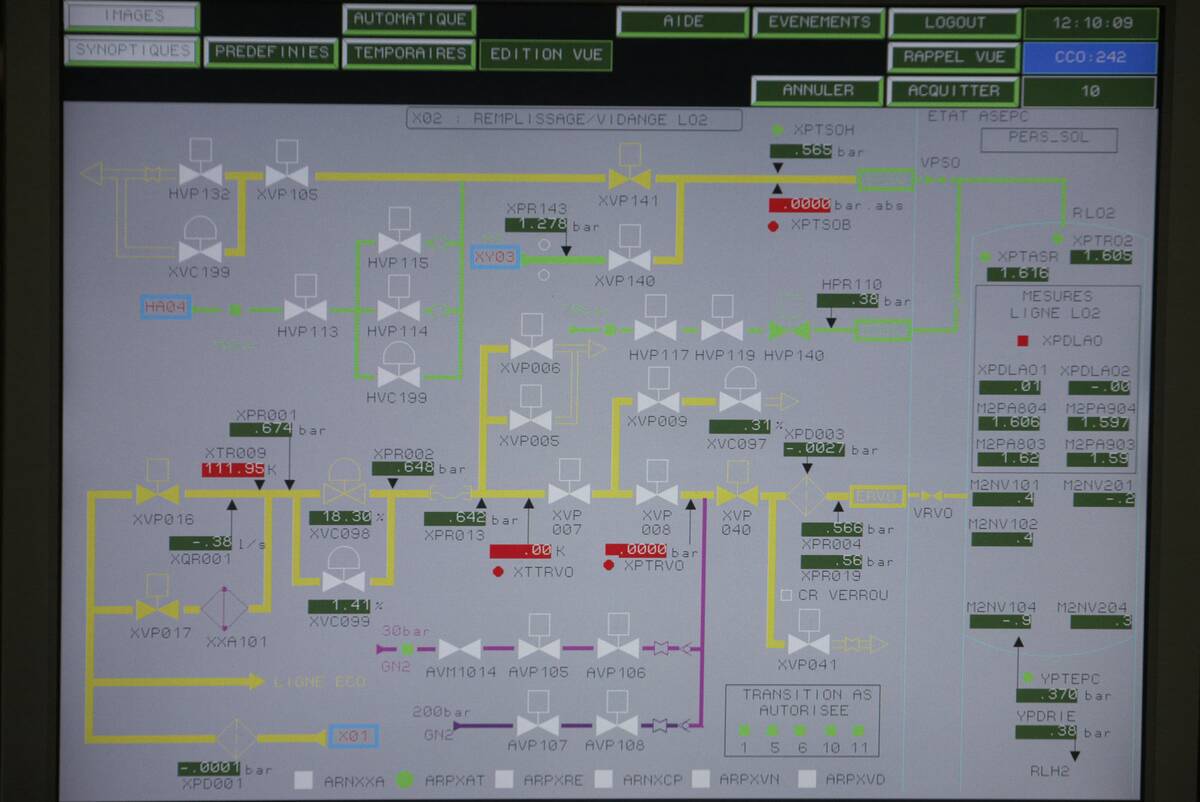Click the XVP041 drain valve icon
1200x802 pixels.
tap(808, 644)
